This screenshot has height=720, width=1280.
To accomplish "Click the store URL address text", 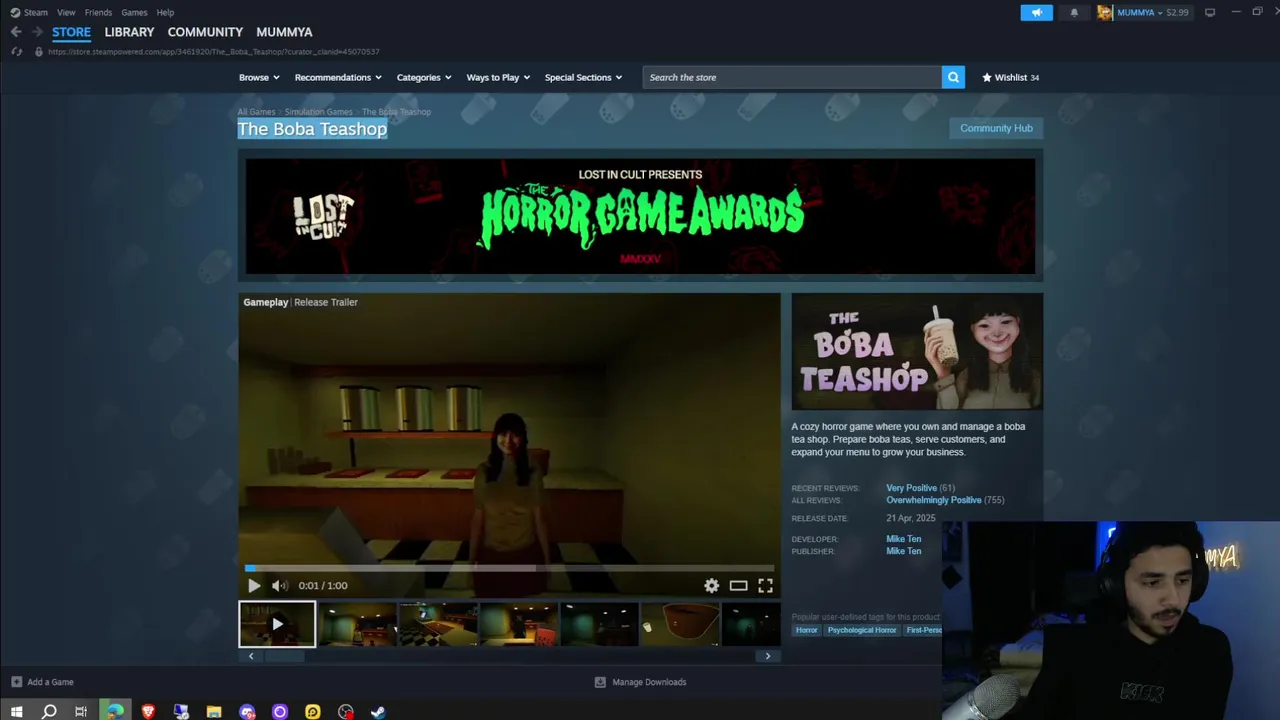I will 213,51.
